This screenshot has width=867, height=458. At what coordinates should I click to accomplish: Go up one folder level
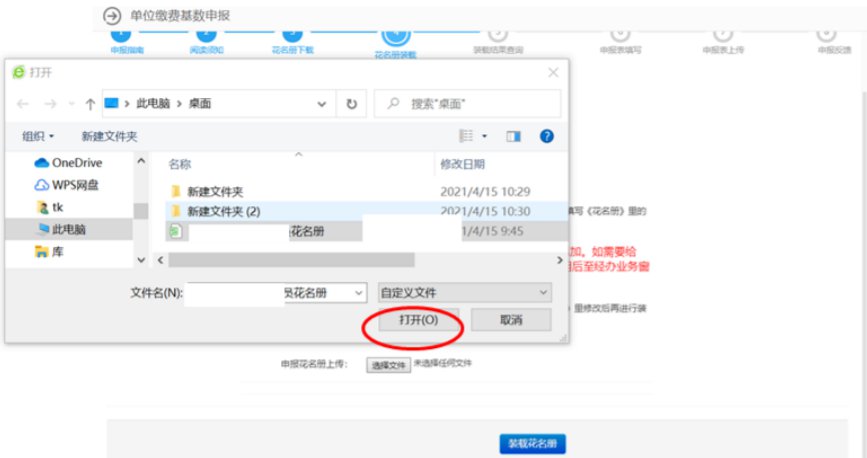90,104
